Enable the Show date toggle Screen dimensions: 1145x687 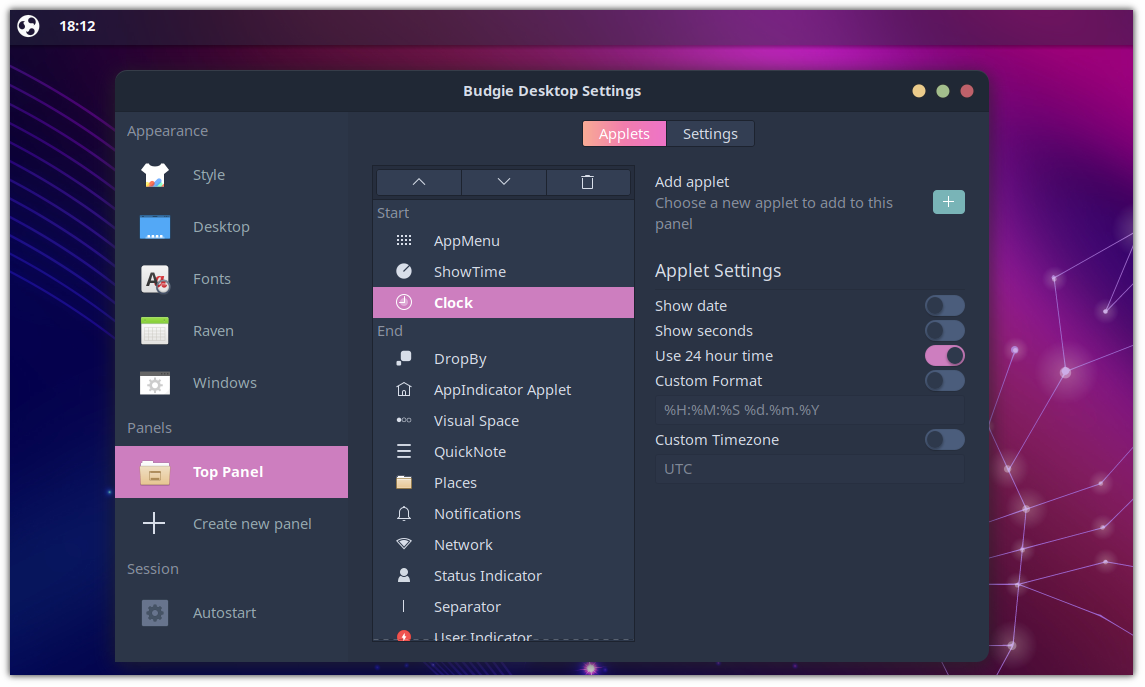944,305
